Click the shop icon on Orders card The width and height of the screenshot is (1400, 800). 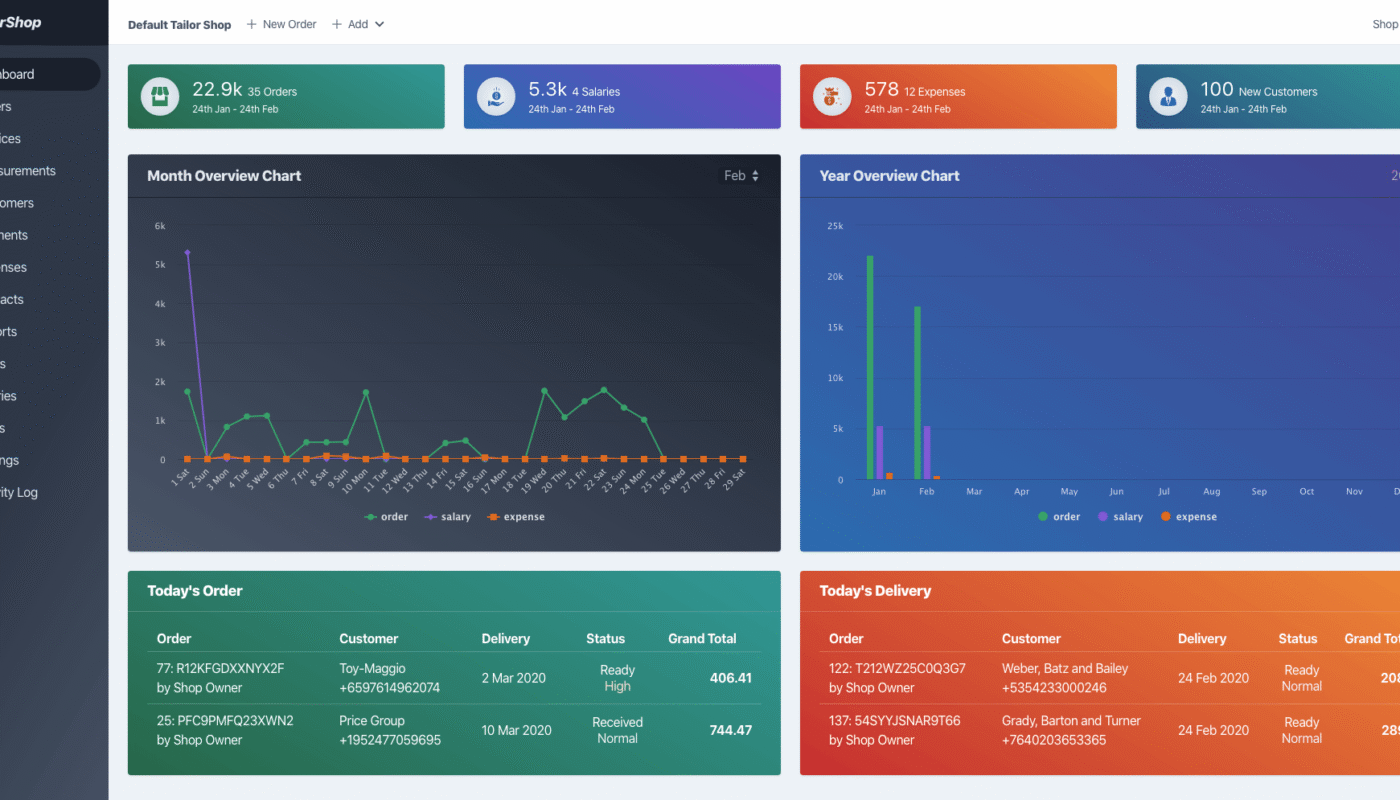(x=160, y=97)
